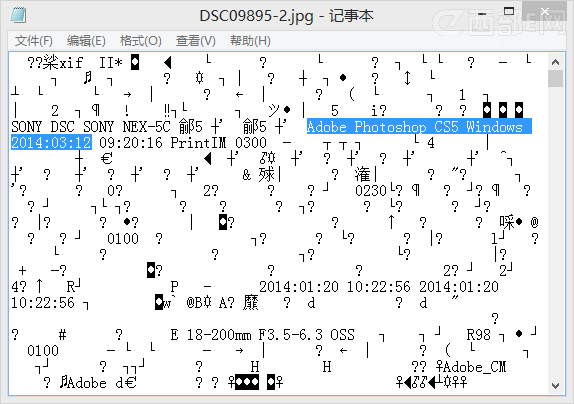The width and height of the screenshot is (574, 404).
Task: Click the scroll down arrow
Action: pos(555,386)
